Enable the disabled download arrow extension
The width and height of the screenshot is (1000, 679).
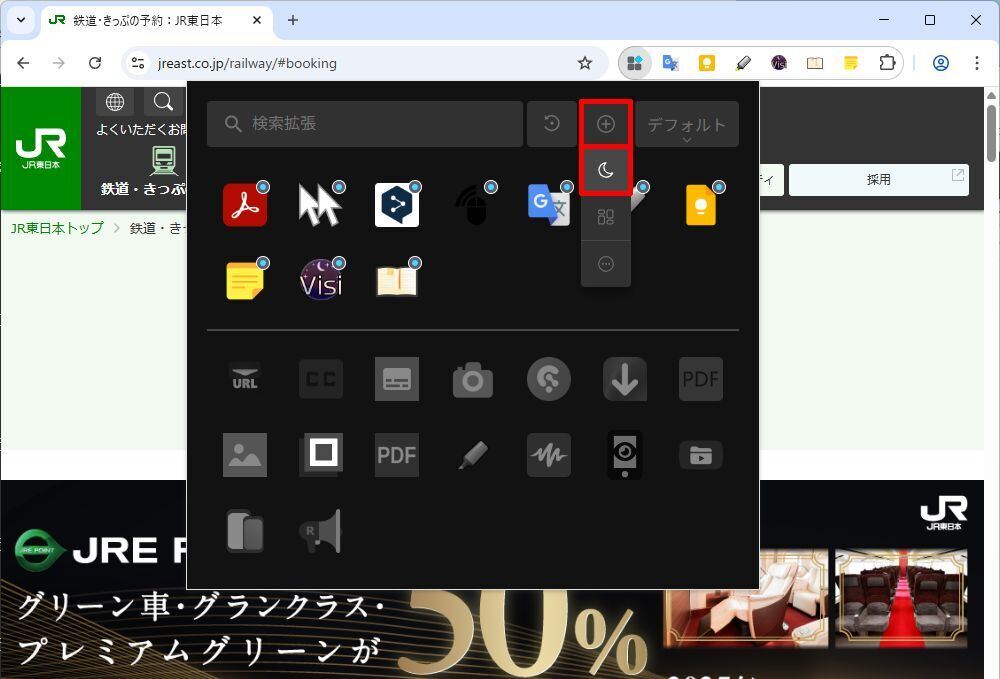[x=625, y=379]
